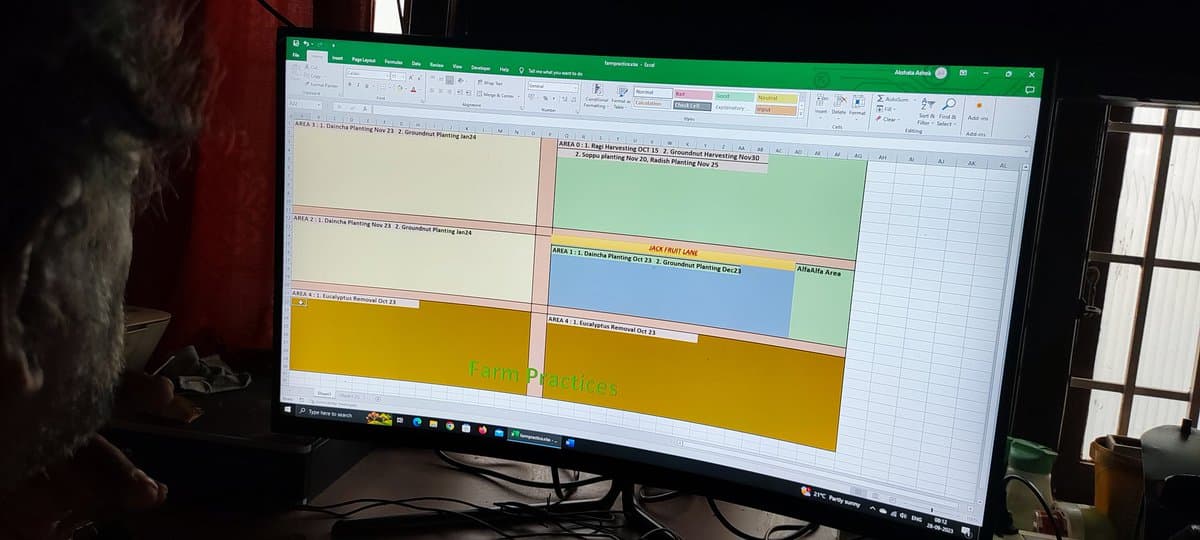Click the Name Box
Viewport: 1200px width, 540px height.
[x=304, y=105]
